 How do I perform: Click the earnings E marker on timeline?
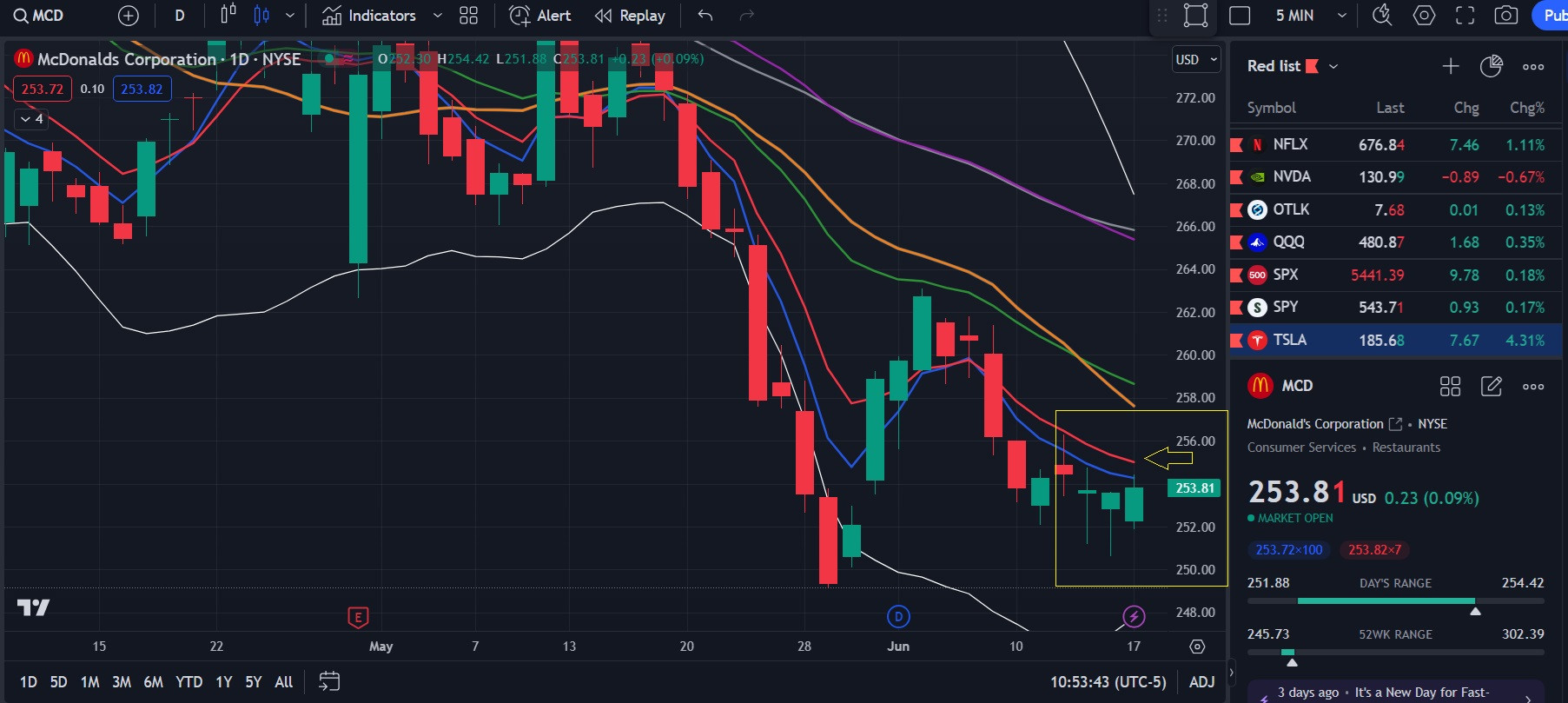(x=358, y=617)
